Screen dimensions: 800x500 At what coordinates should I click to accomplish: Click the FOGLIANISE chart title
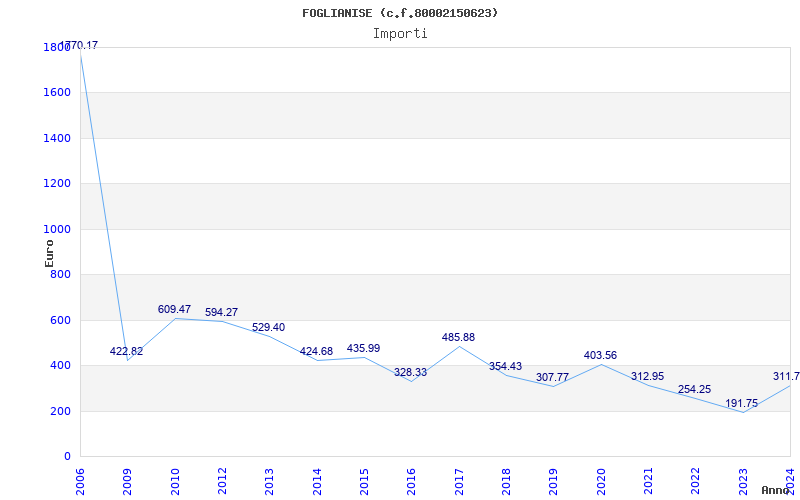pos(400,13)
